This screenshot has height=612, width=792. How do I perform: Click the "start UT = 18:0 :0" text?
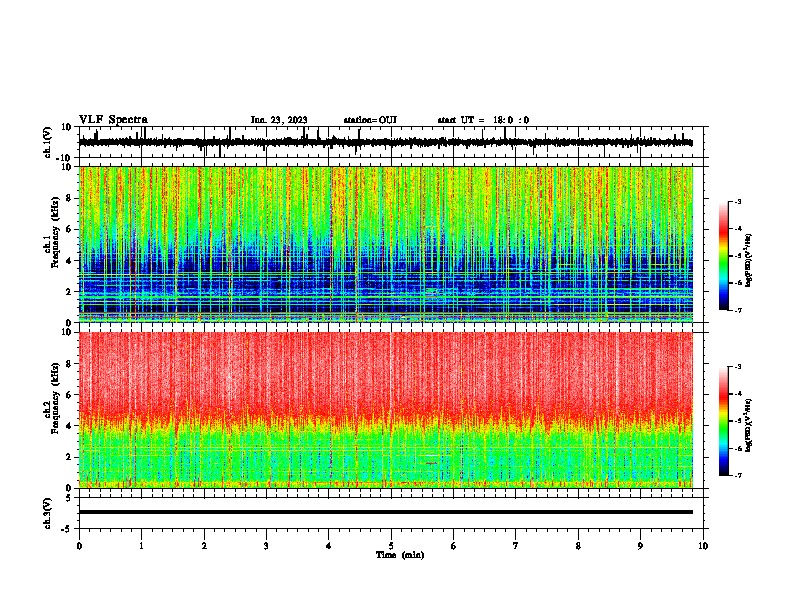point(483,120)
